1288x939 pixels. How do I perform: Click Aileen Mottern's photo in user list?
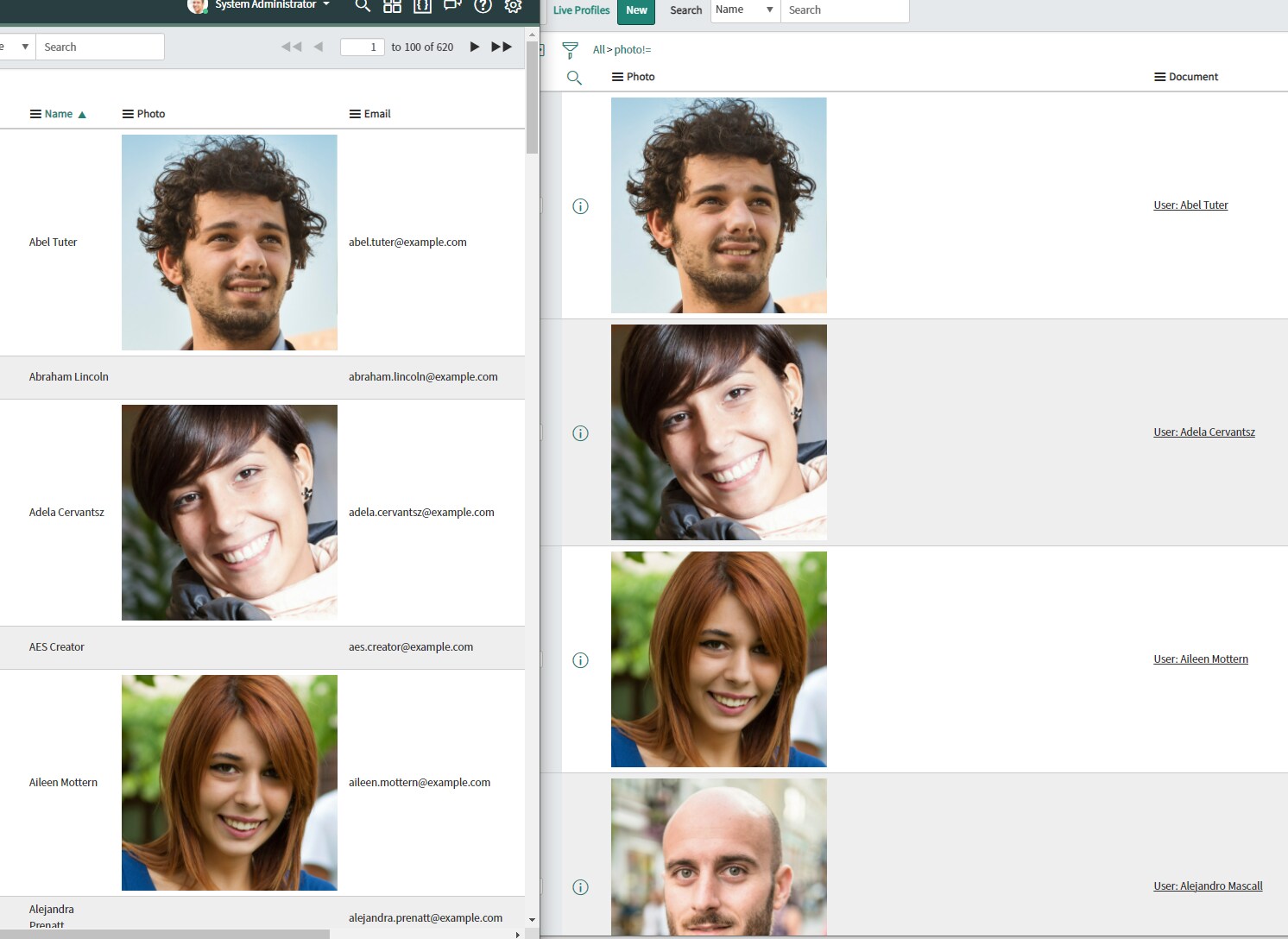click(230, 783)
